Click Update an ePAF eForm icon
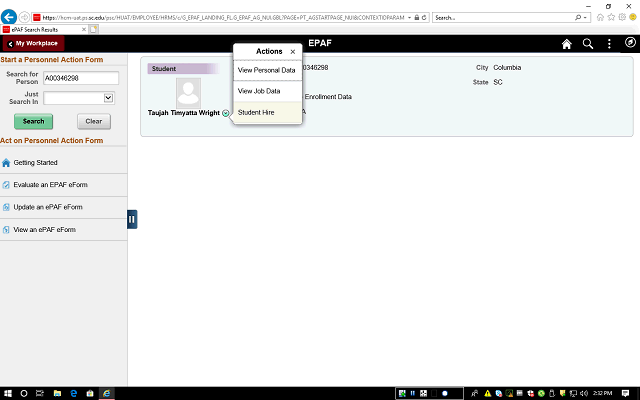Image resolution: width=640 pixels, height=400 pixels. [x=6, y=207]
